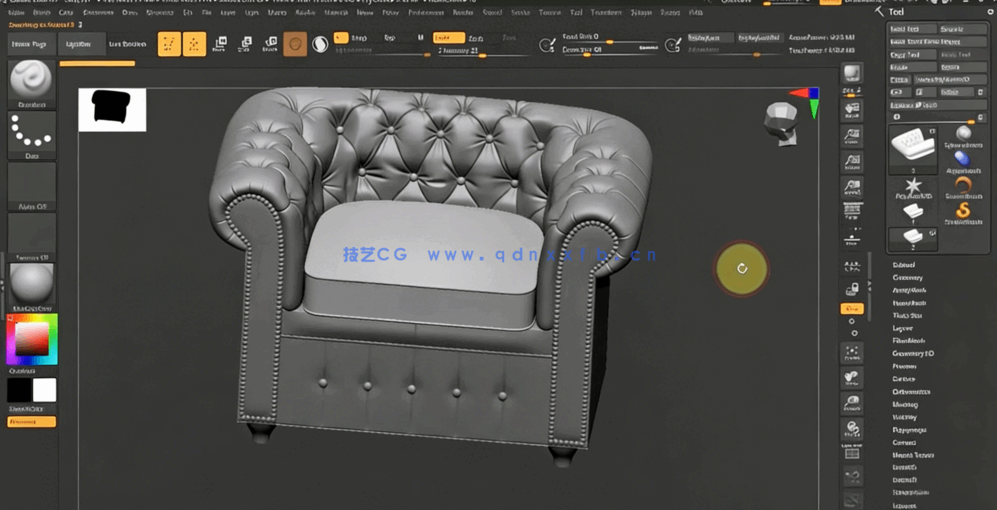
Task: Click the white swirl circle icon beside gizmo
Action: [320, 44]
